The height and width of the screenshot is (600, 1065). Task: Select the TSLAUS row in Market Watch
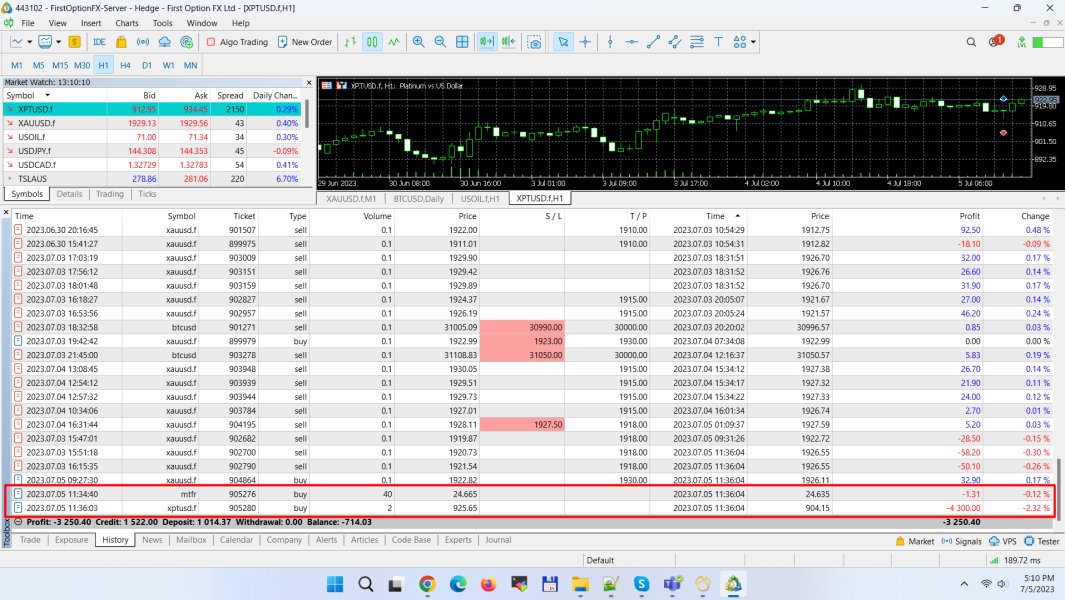[x=154, y=179]
